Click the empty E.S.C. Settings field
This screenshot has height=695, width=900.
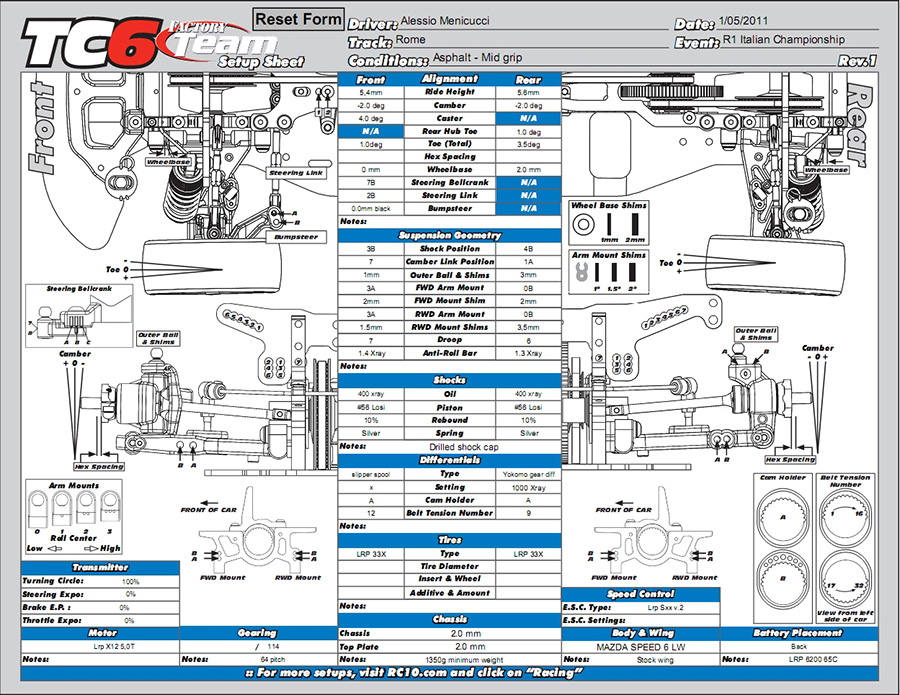pyautogui.click(x=673, y=621)
